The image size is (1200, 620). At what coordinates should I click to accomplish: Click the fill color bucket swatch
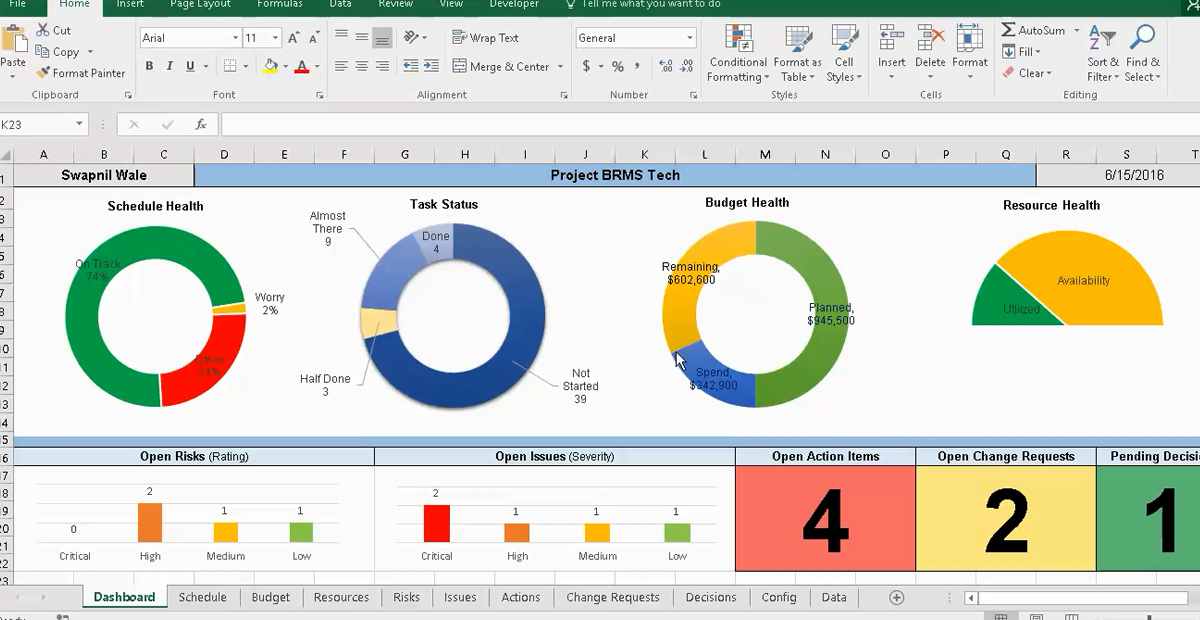point(270,67)
